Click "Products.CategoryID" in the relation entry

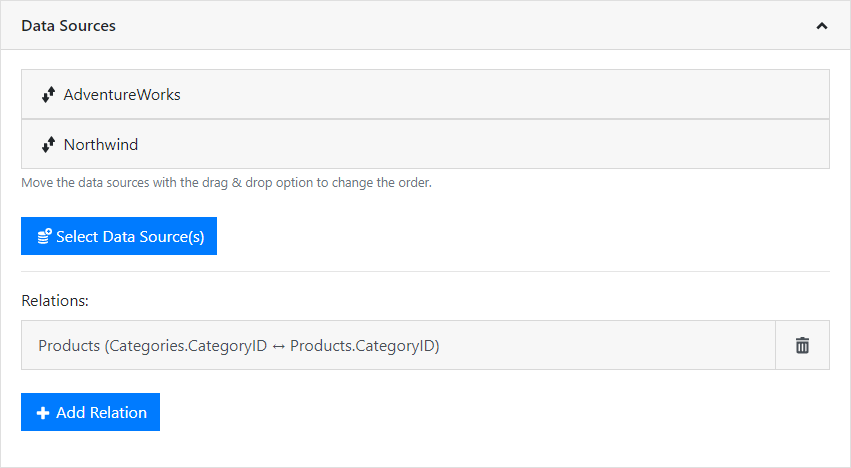362,346
